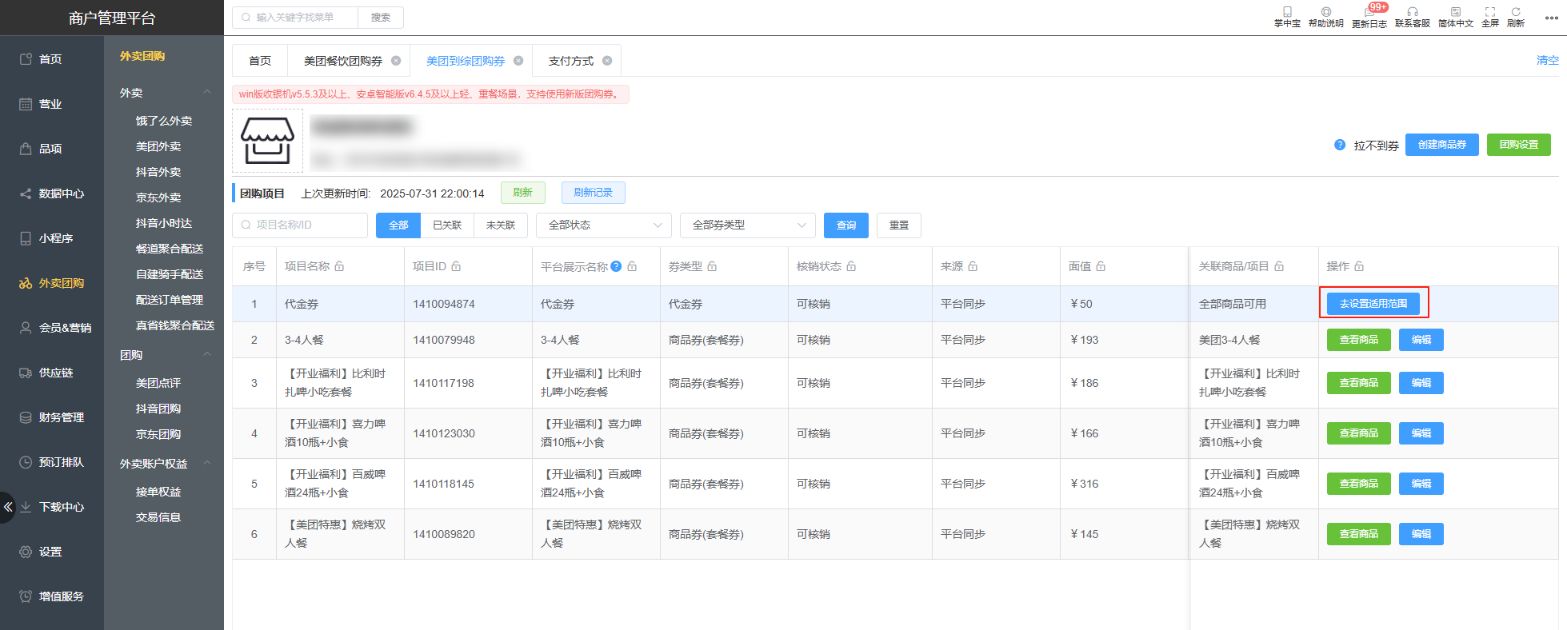Viewport: 1567px width, 630px height.
Task: Click the lock icon in 项目ID header
Action: pyautogui.click(x=456, y=267)
